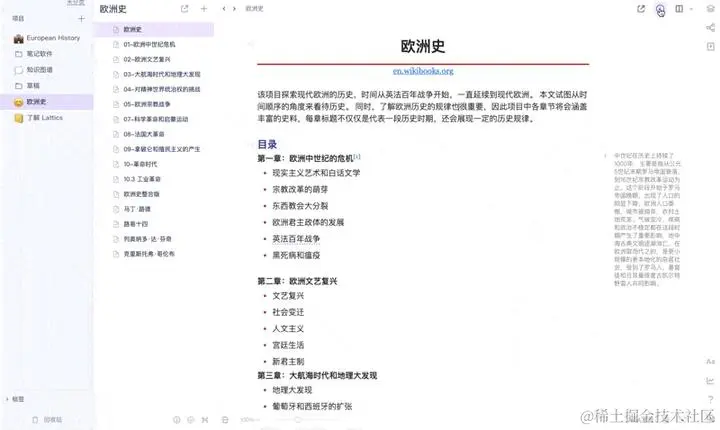Click the document icon of 路易十四

pos(116,224)
